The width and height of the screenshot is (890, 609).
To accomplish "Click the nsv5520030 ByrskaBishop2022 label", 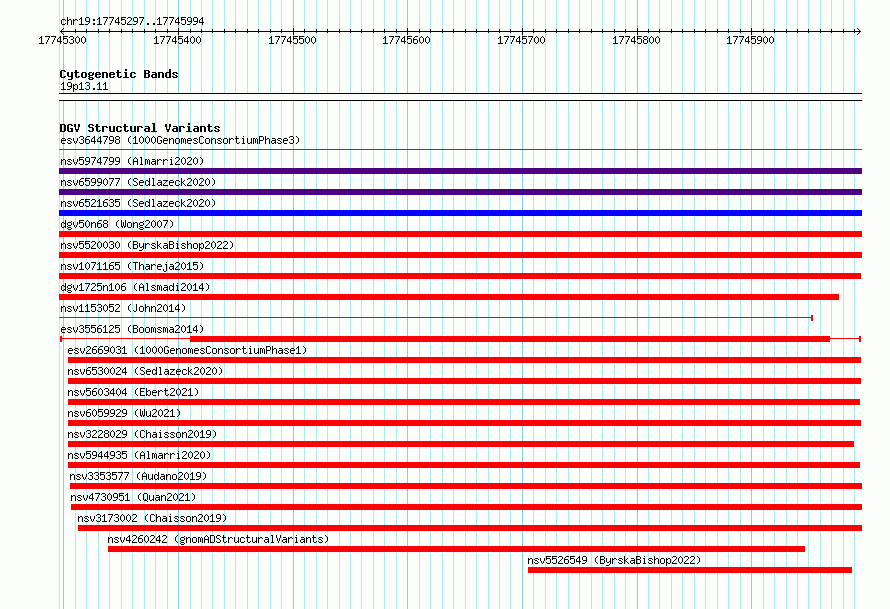I will 147,245.
